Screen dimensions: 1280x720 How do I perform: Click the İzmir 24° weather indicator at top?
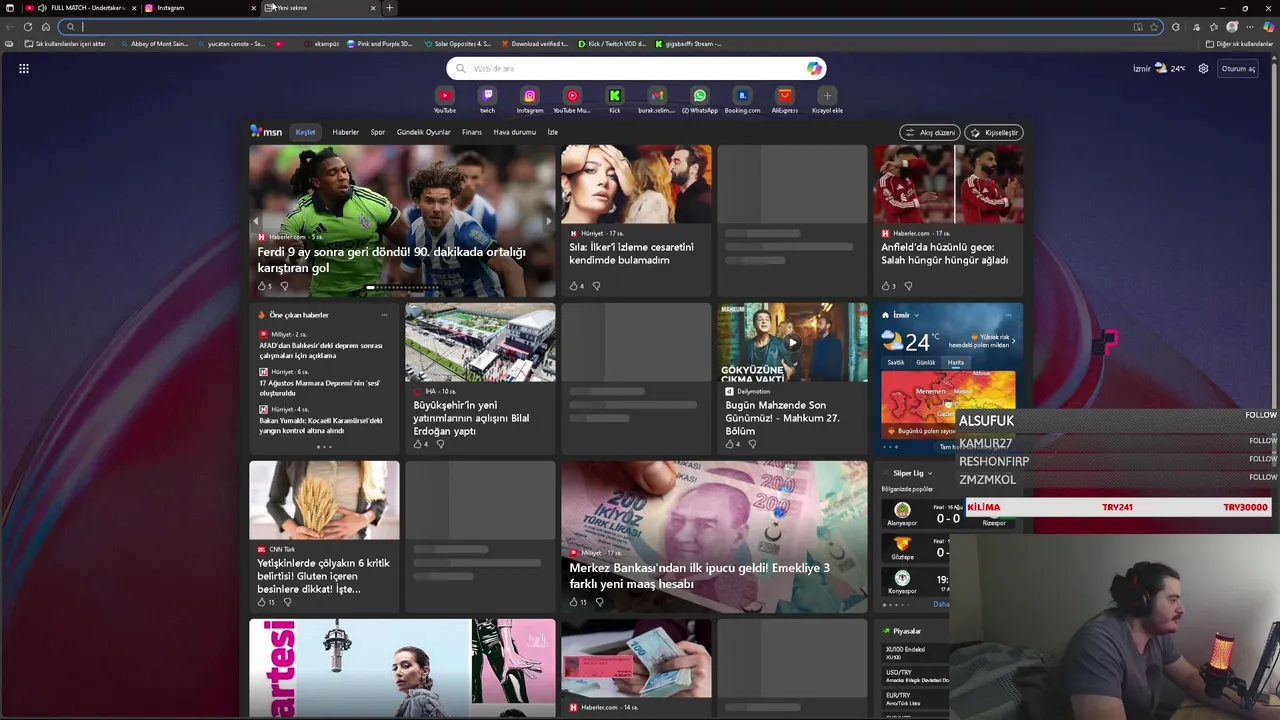pyautogui.click(x=1159, y=69)
